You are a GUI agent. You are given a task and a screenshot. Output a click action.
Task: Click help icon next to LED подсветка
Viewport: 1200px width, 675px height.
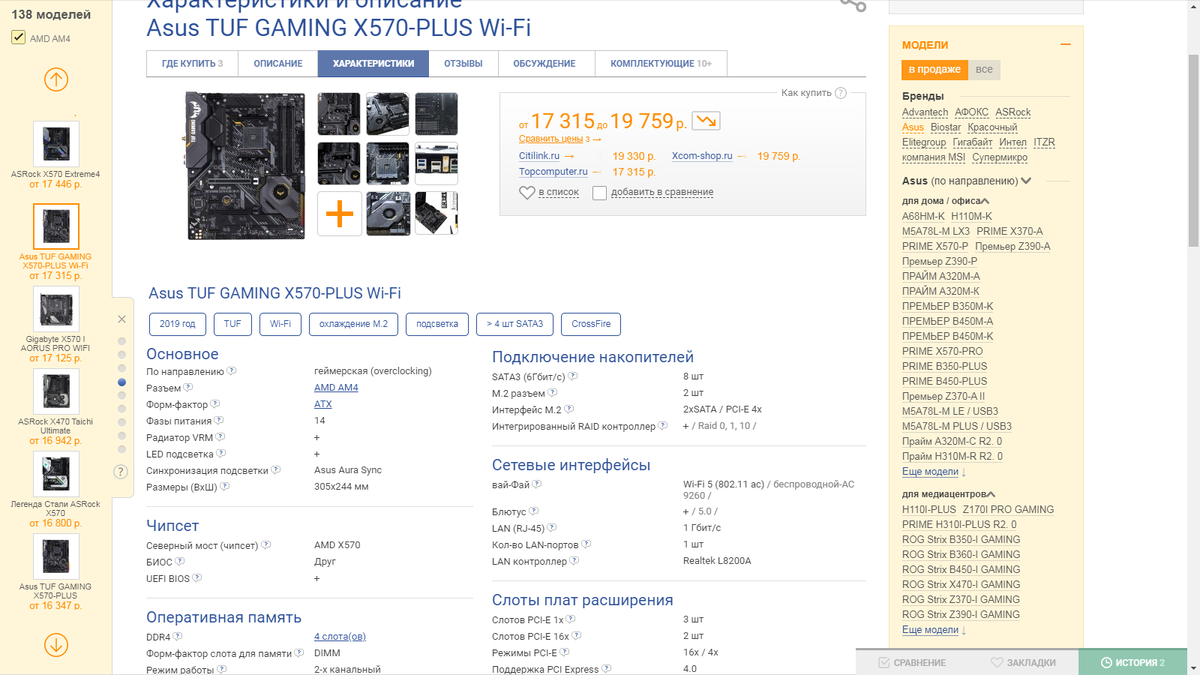click(x=221, y=453)
